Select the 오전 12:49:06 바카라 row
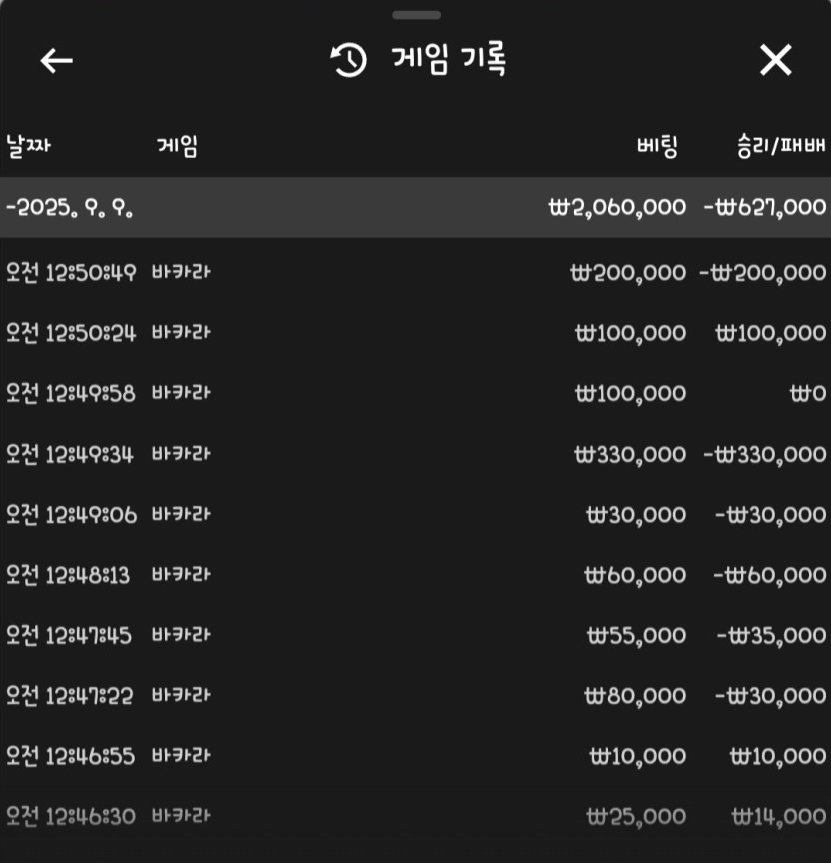 click(416, 515)
